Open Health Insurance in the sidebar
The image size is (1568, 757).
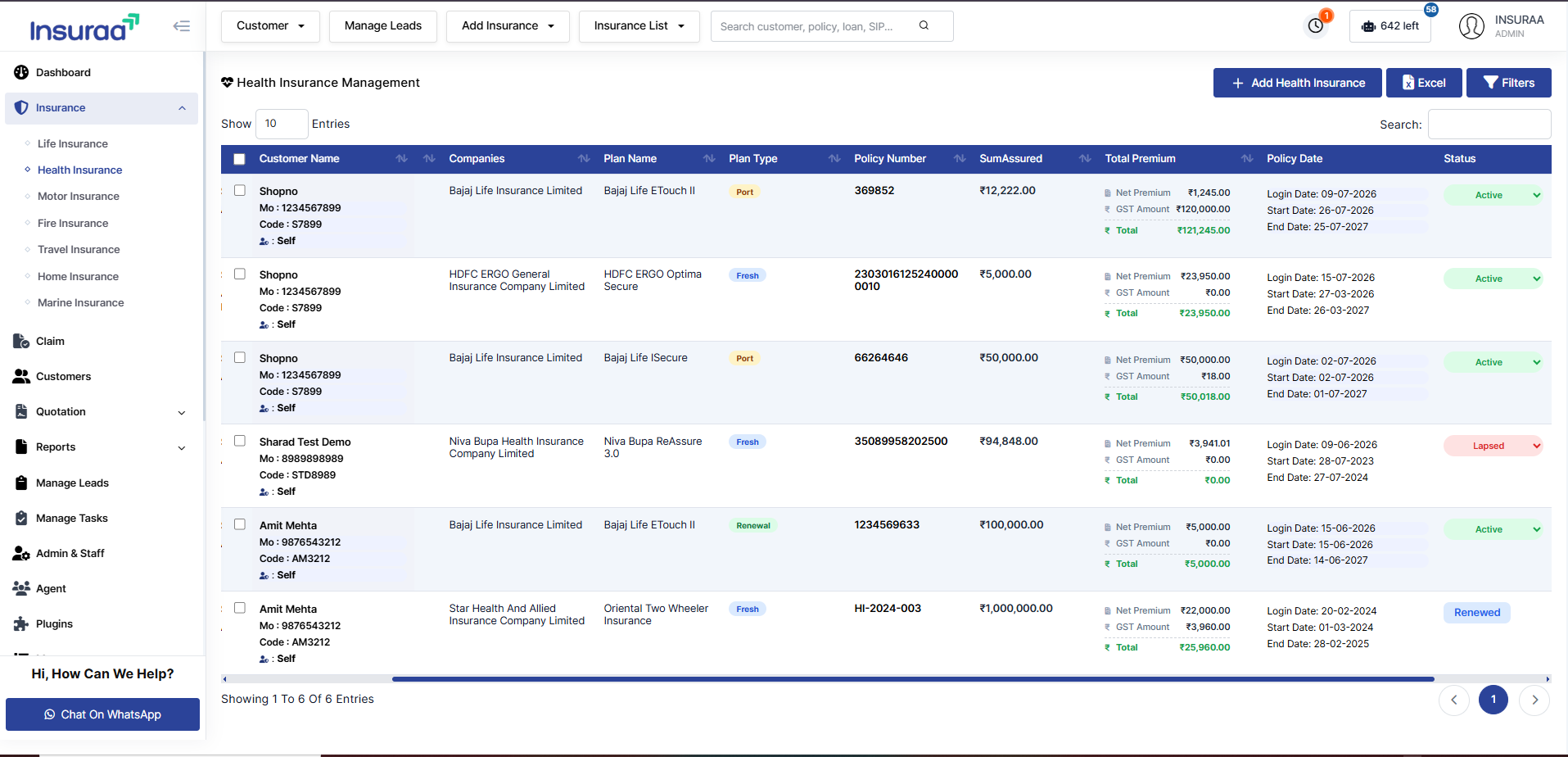click(x=79, y=170)
